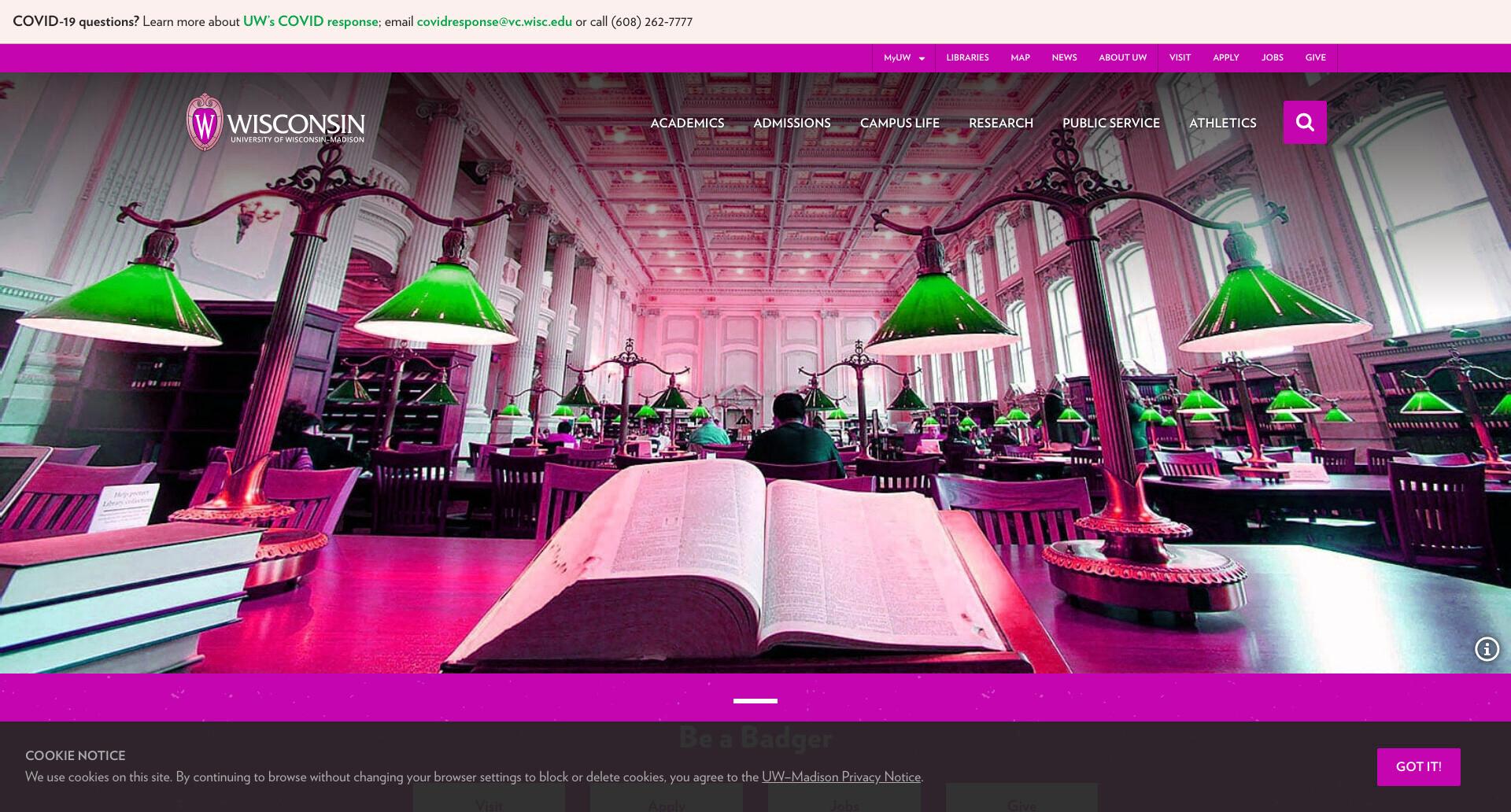The width and height of the screenshot is (1511, 812).
Task: Select Visit in the top utility bar
Action: pyautogui.click(x=1180, y=57)
